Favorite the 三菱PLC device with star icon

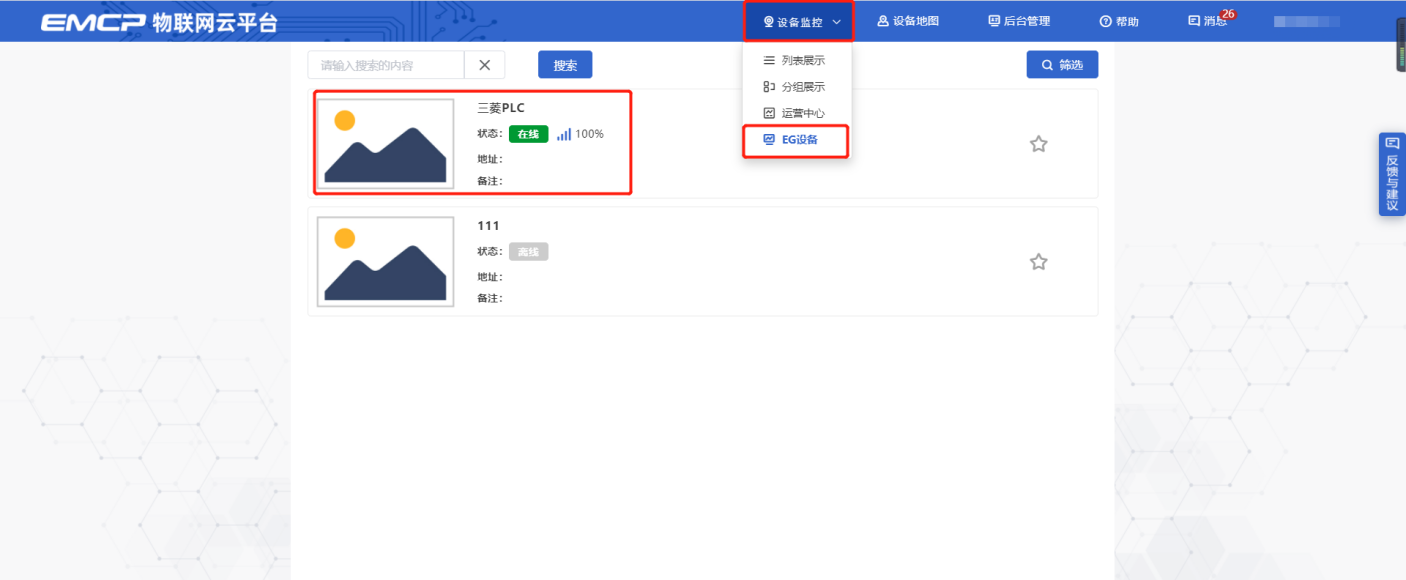tap(1038, 144)
